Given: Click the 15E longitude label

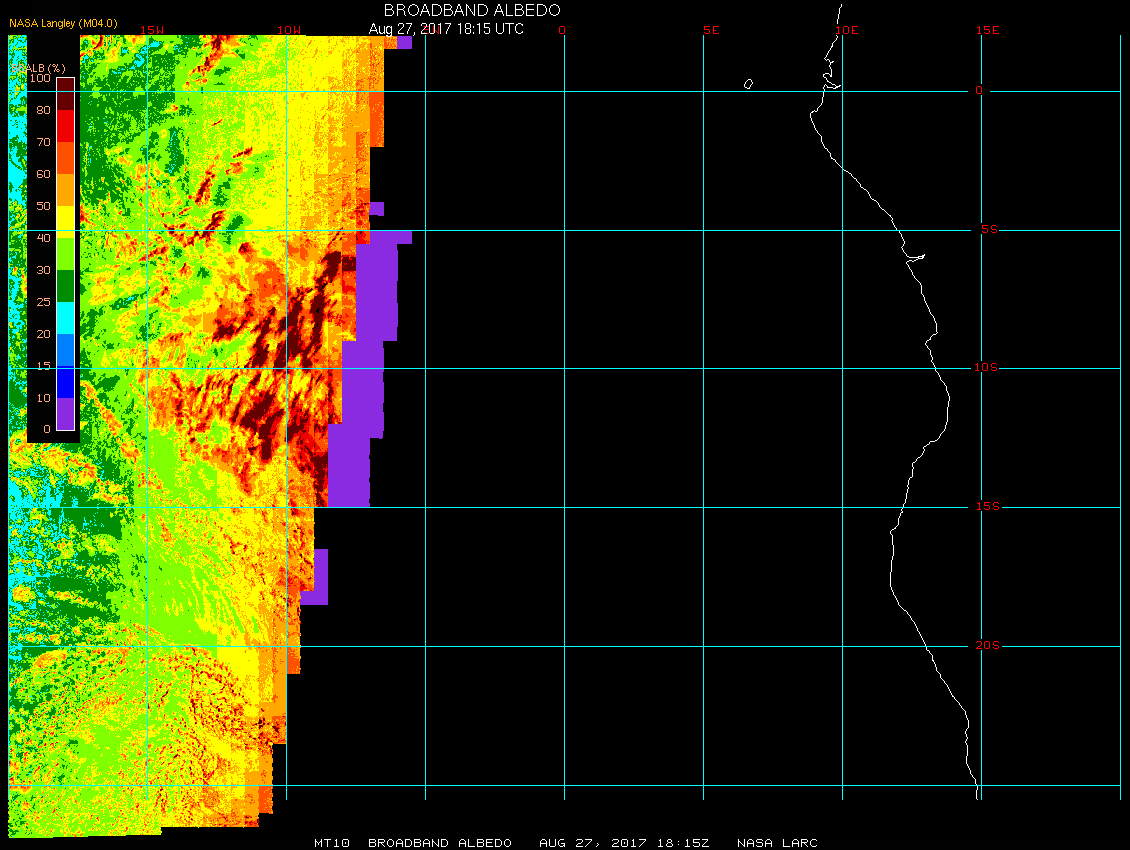Looking at the screenshot, I should pos(987,30).
